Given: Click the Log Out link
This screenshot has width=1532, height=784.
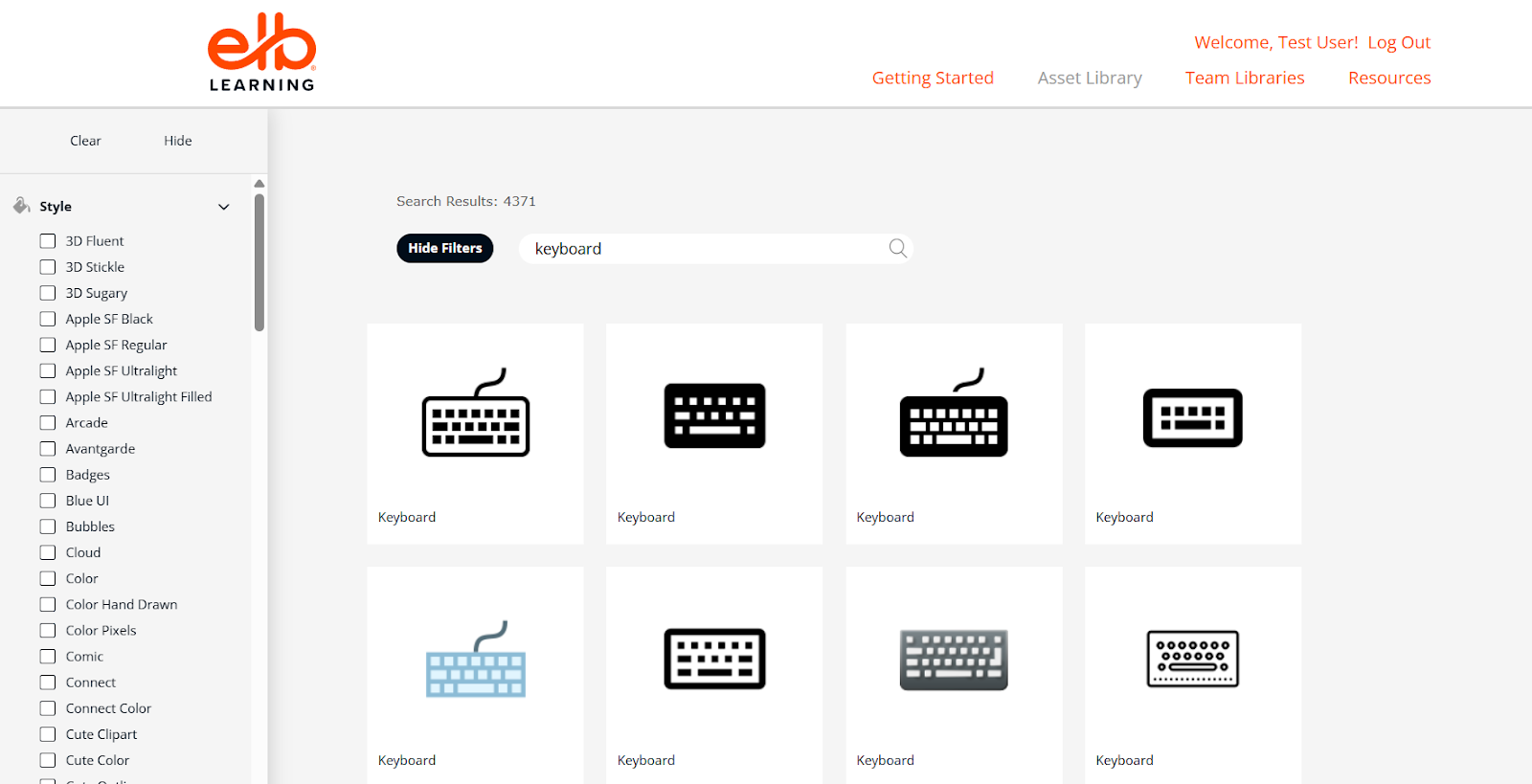Looking at the screenshot, I should pos(1398,43).
